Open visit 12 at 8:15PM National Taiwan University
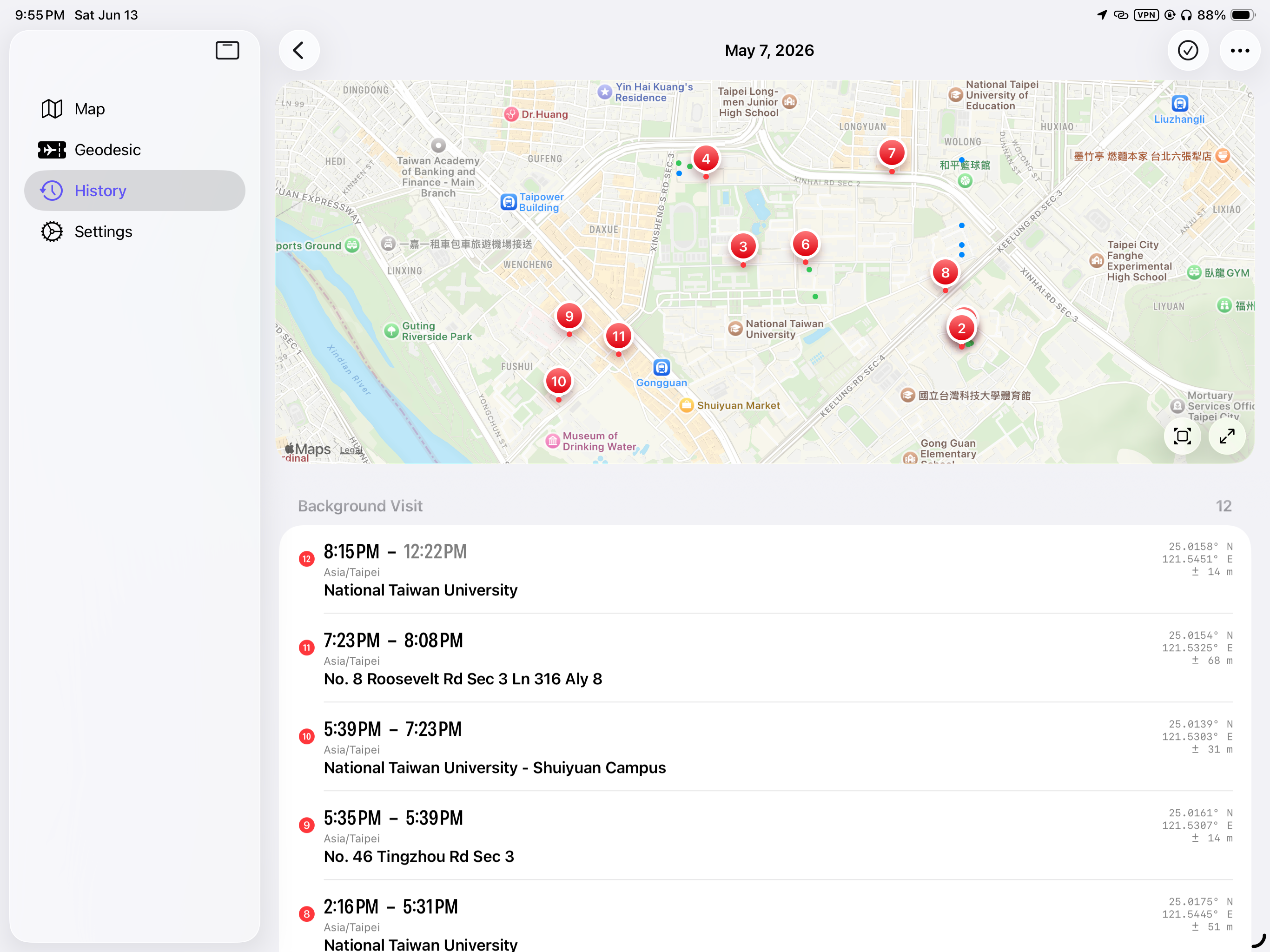Screen dimensions: 1270x952 tap(765, 569)
